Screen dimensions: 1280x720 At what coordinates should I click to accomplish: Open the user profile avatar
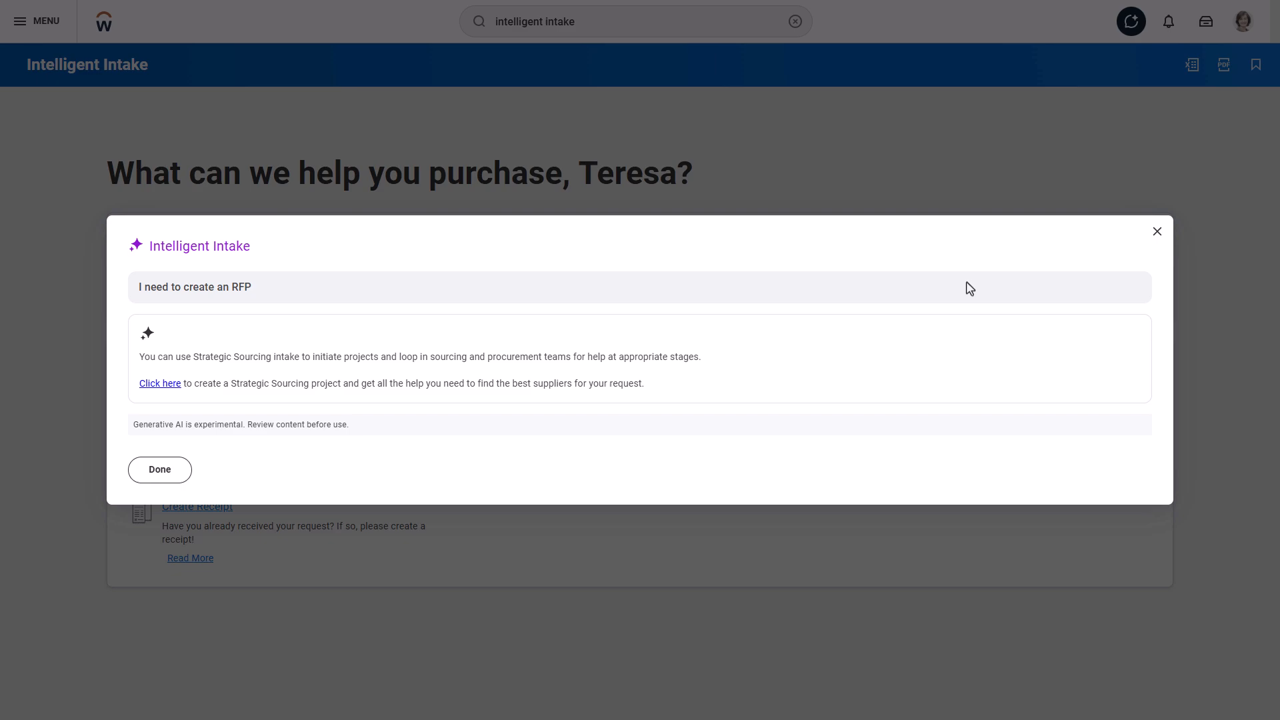[1243, 21]
